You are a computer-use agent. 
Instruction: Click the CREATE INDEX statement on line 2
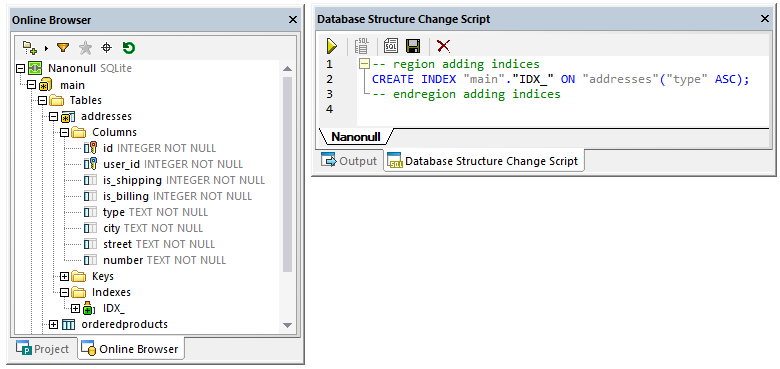click(x=560, y=79)
